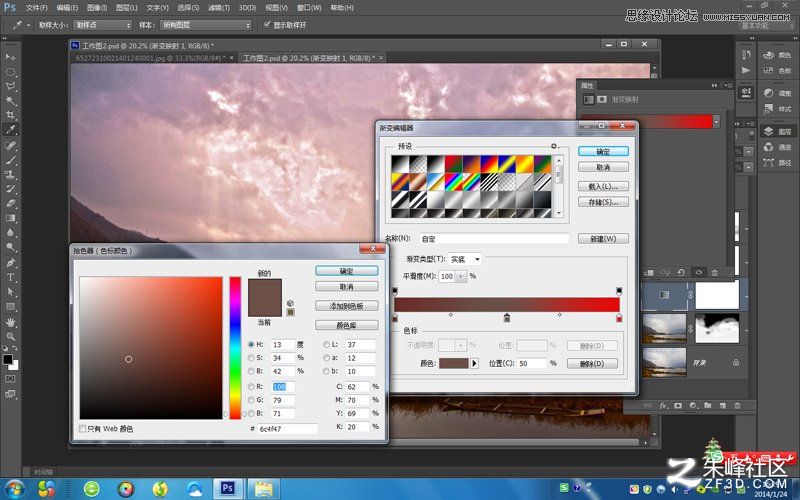Open the 文件(F) menu
Viewport: 800px width, 500px height.
tap(36, 8)
